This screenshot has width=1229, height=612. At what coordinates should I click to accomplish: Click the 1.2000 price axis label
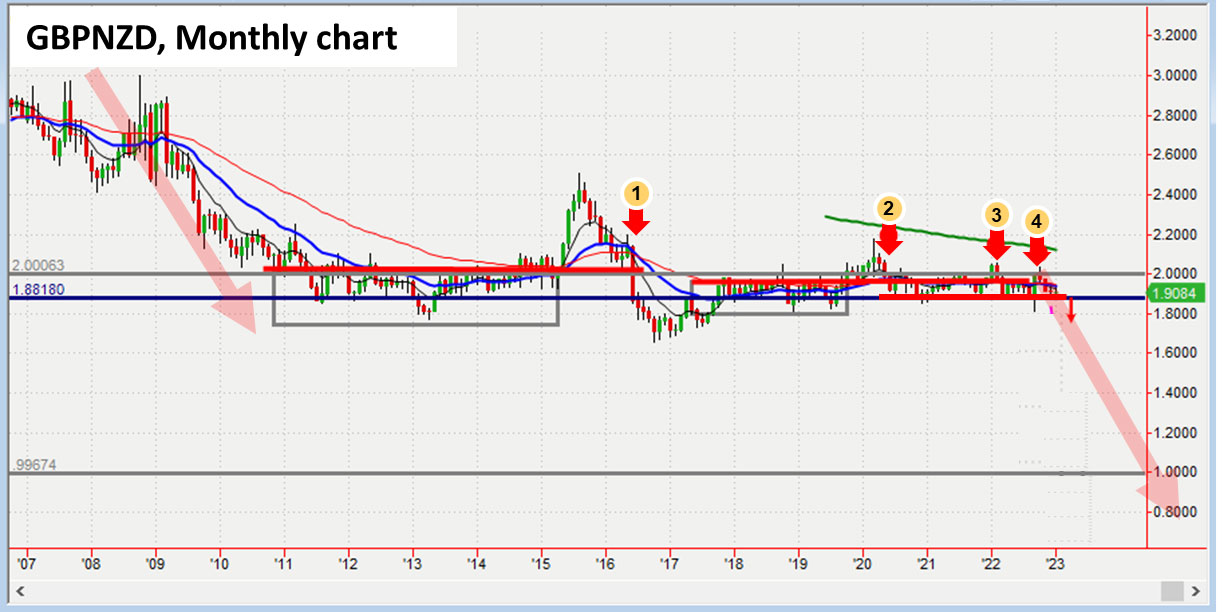pyautogui.click(x=1174, y=433)
